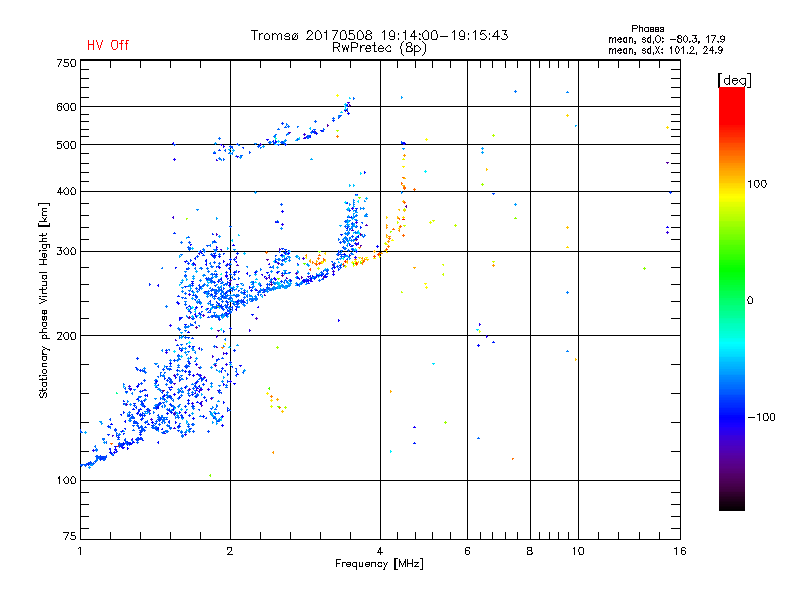Image resolution: width=800 pixels, height=600 pixels.
Task: Click the y-axis tick label '300'
Action: click(x=66, y=252)
